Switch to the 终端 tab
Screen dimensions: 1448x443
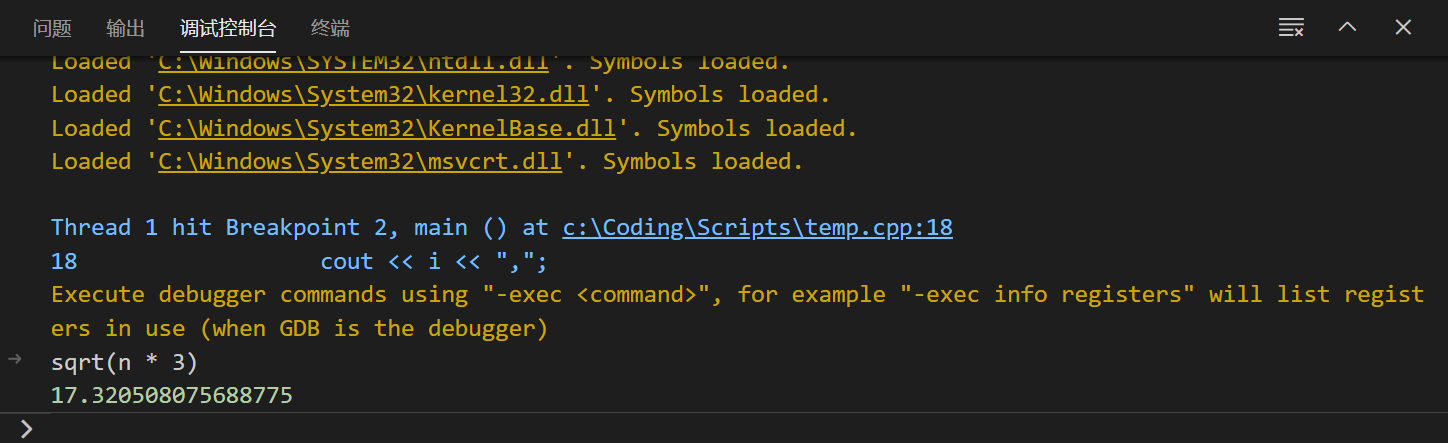330,28
